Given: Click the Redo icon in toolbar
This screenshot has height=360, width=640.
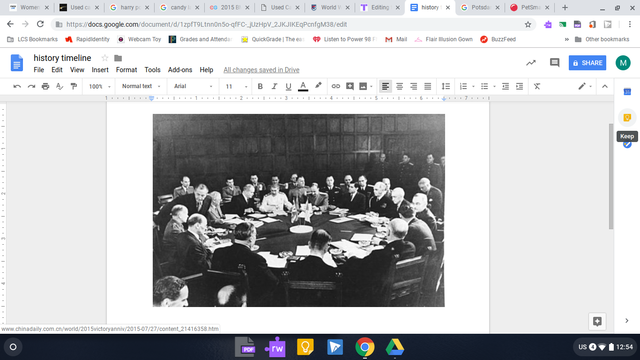Looking at the screenshot, I should [x=31, y=86].
